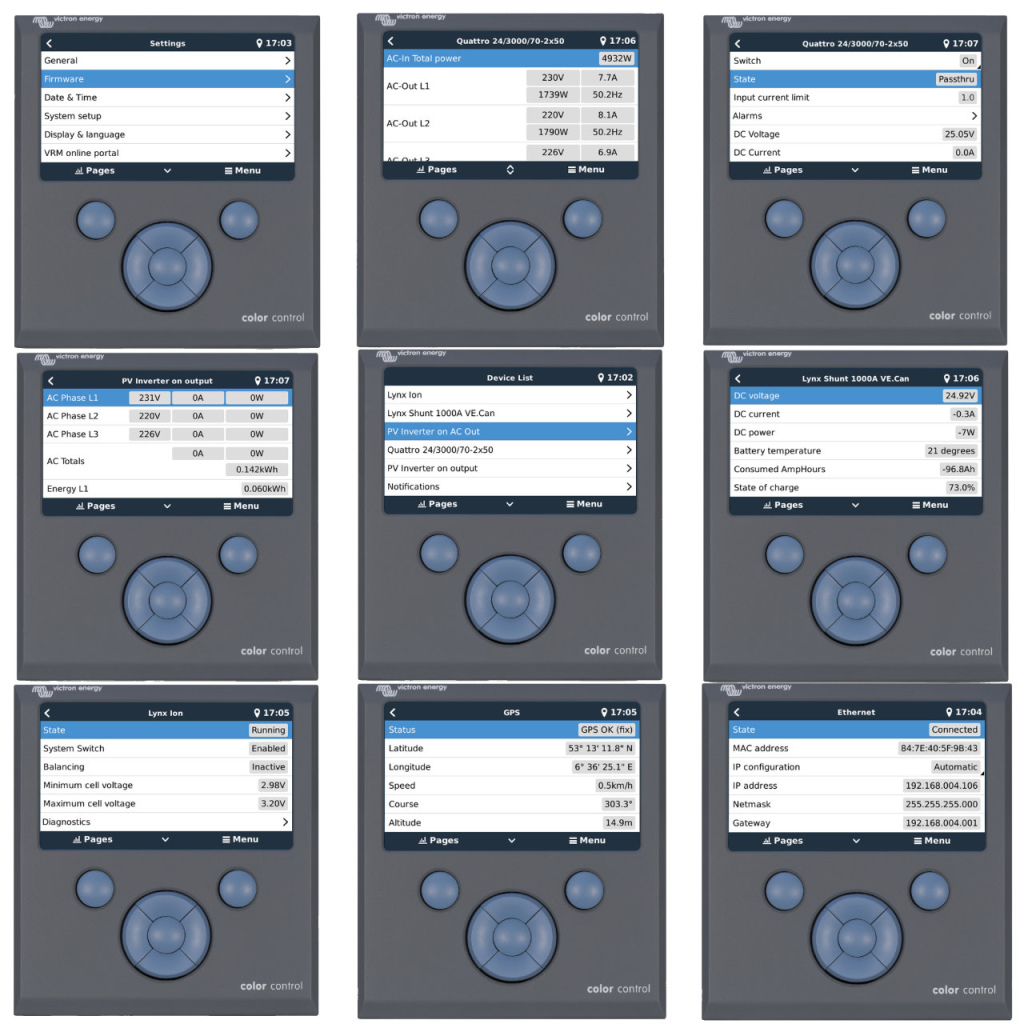Open Notifications from the Device List
The image size is (1024, 1024).
511,486
